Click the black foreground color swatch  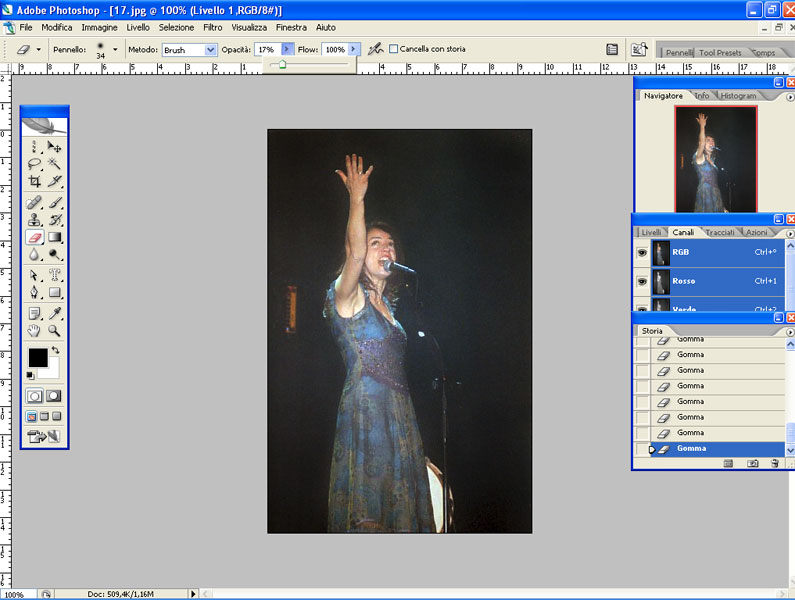[38, 357]
